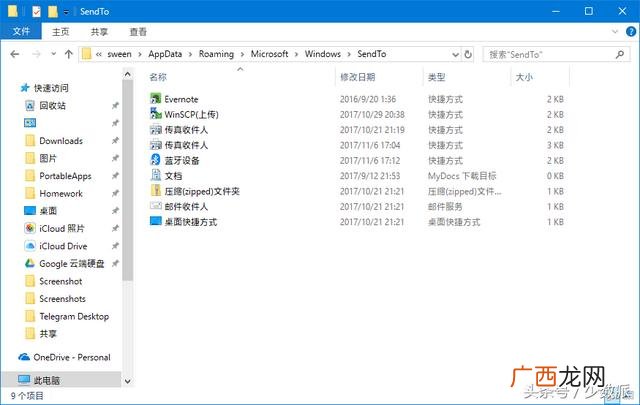
Task: Click the sidebar scrollbar up arrow
Action: [x=127, y=74]
